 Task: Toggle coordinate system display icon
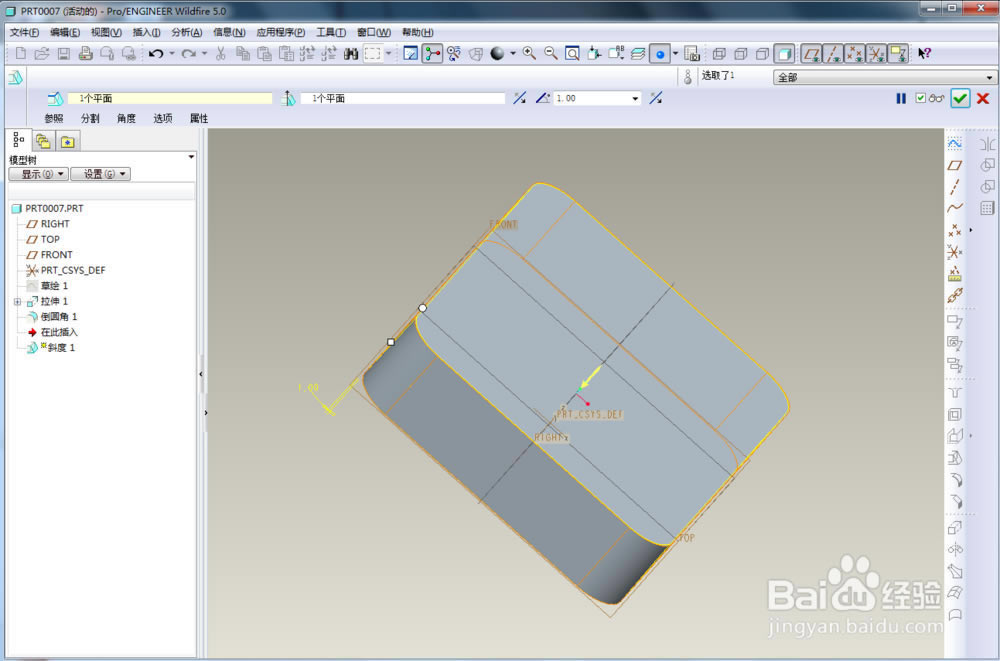click(x=876, y=54)
